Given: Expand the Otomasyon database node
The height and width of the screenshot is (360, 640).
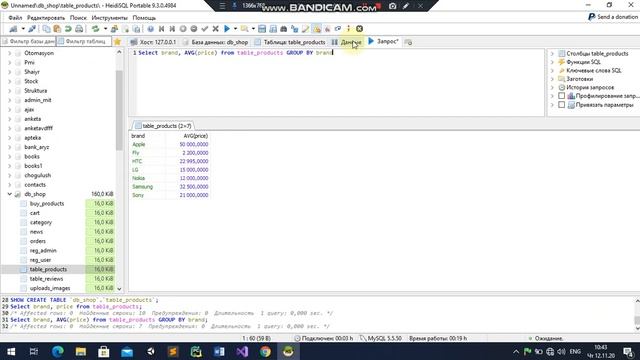Looking at the screenshot, I should 9,53.
